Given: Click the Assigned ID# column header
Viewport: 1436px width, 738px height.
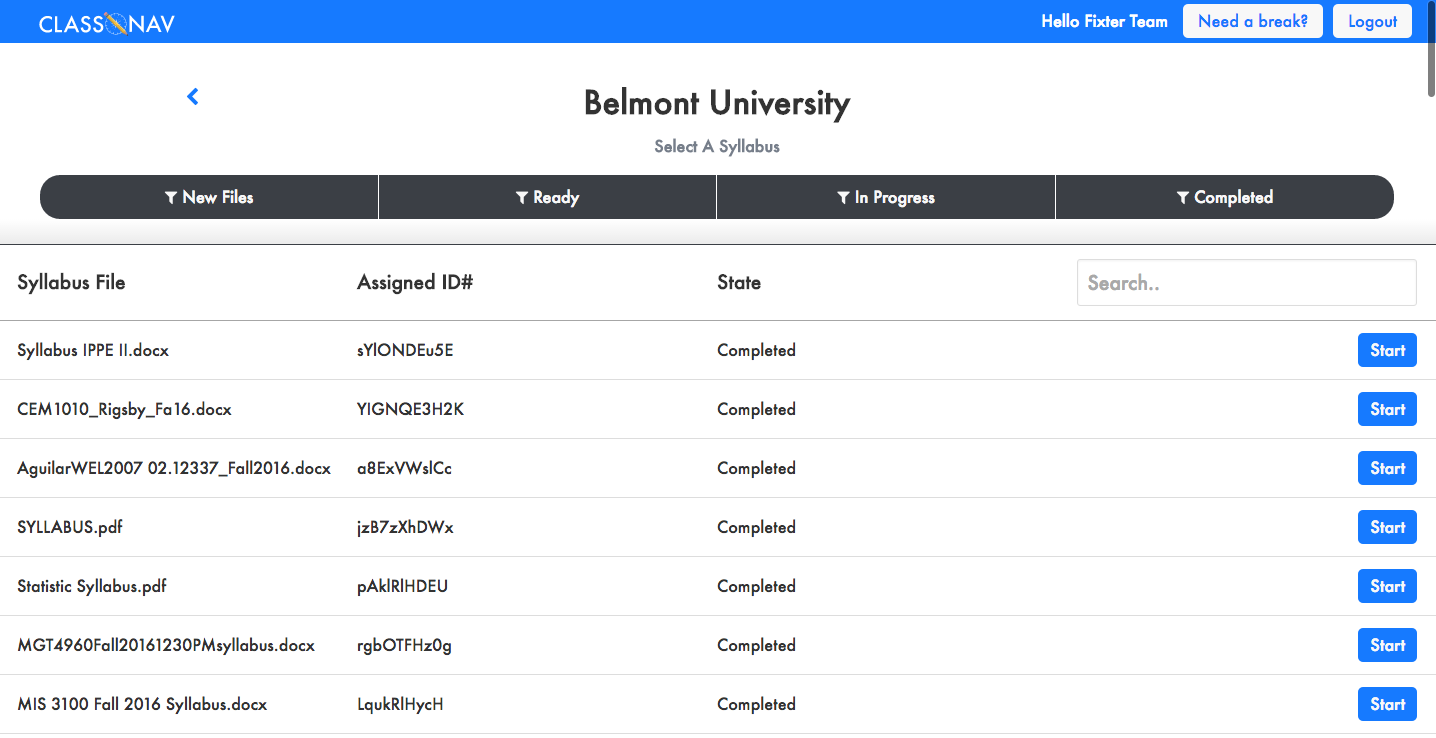Looking at the screenshot, I should click(415, 282).
